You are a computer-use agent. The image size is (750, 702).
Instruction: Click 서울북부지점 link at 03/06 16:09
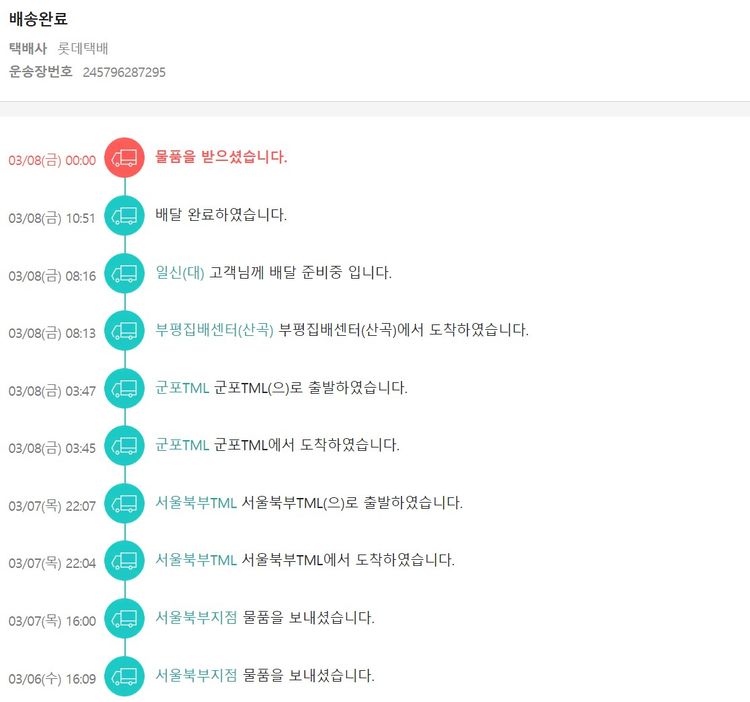196,675
